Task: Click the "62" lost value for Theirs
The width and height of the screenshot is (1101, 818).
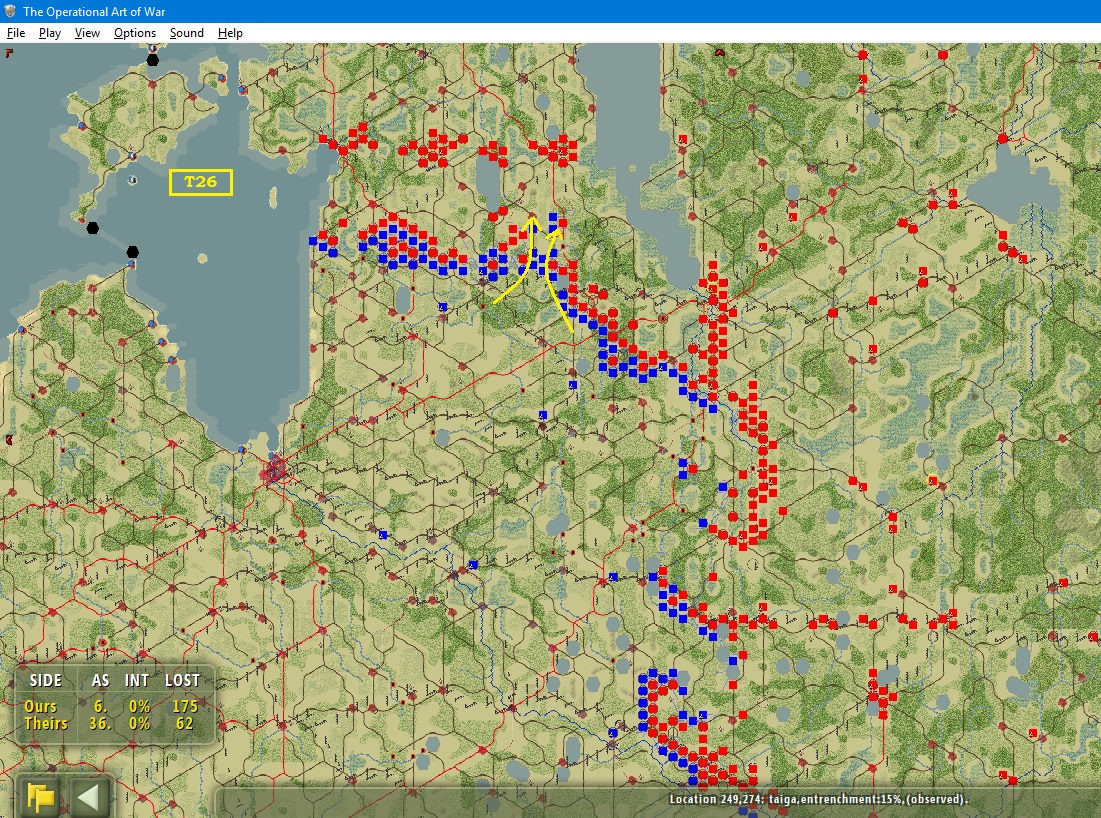Action: 184,723
